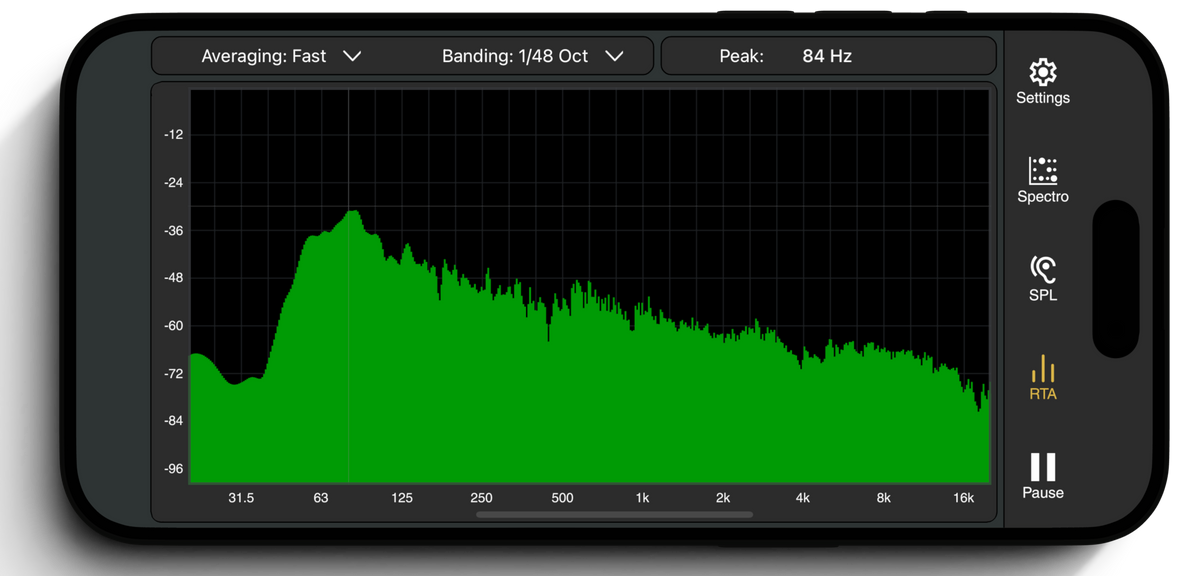Click the 16k frequency label
This screenshot has width=1200, height=576.
(x=963, y=498)
